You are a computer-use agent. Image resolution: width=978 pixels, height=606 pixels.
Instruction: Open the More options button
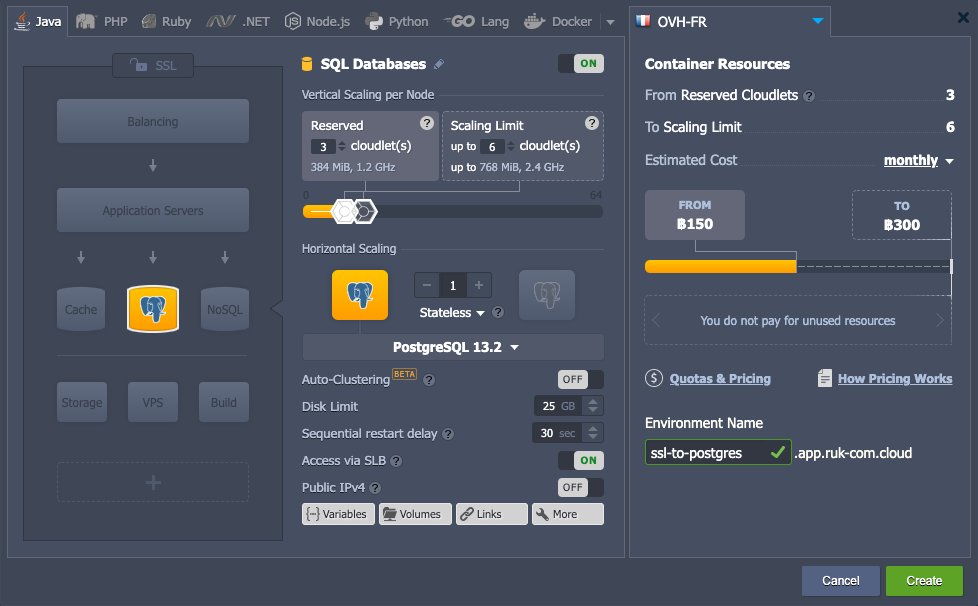568,514
